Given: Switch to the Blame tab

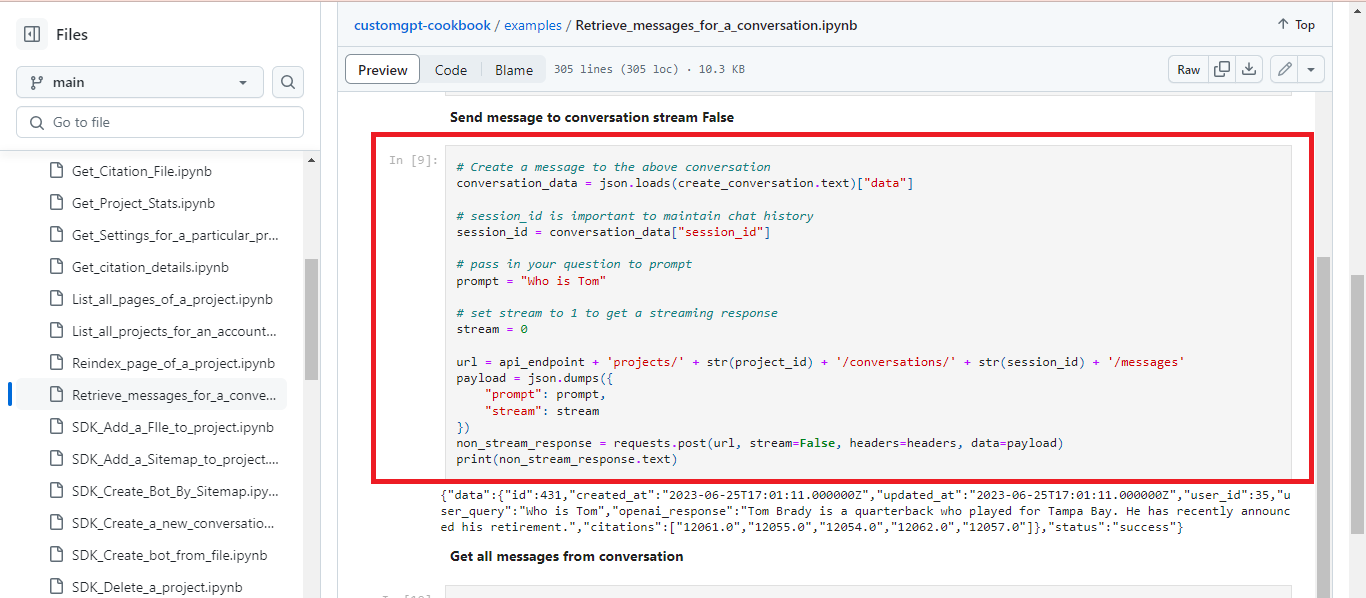Looking at the screenshot, I should coord(513,69).
